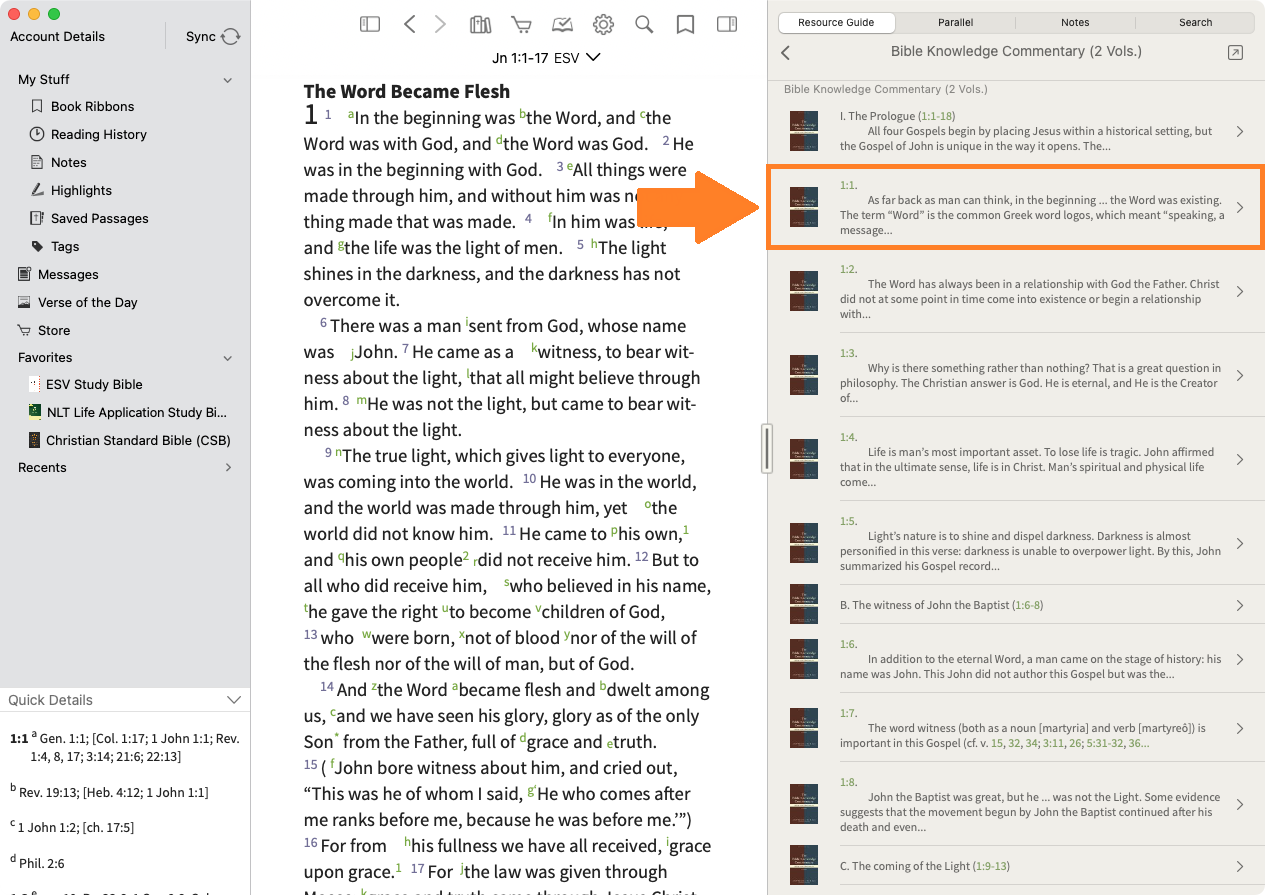Open passage selector Jn 1:1-17 ESV
The width and height of the screenshot is (1265, 895).
546,58
